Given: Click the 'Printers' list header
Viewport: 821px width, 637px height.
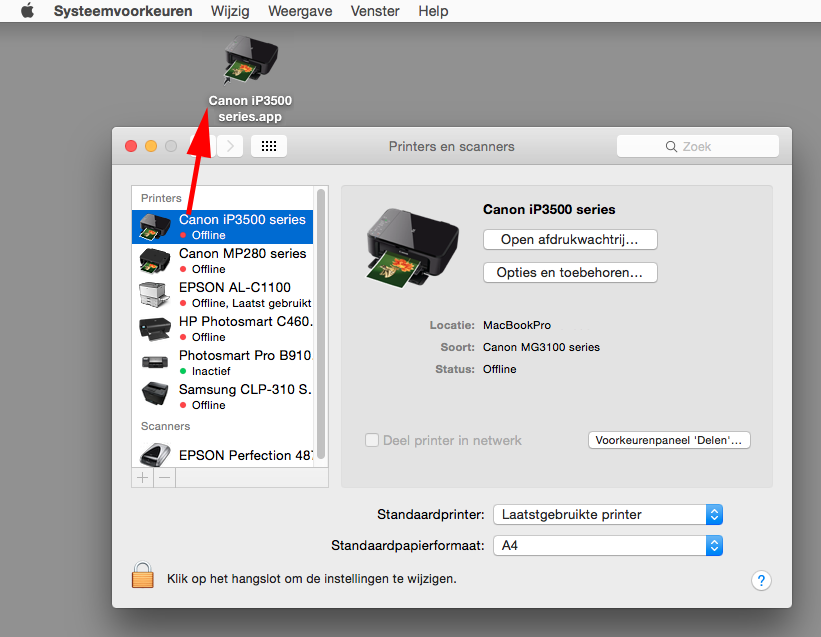Looking at the screenshot, I should 161,198.
